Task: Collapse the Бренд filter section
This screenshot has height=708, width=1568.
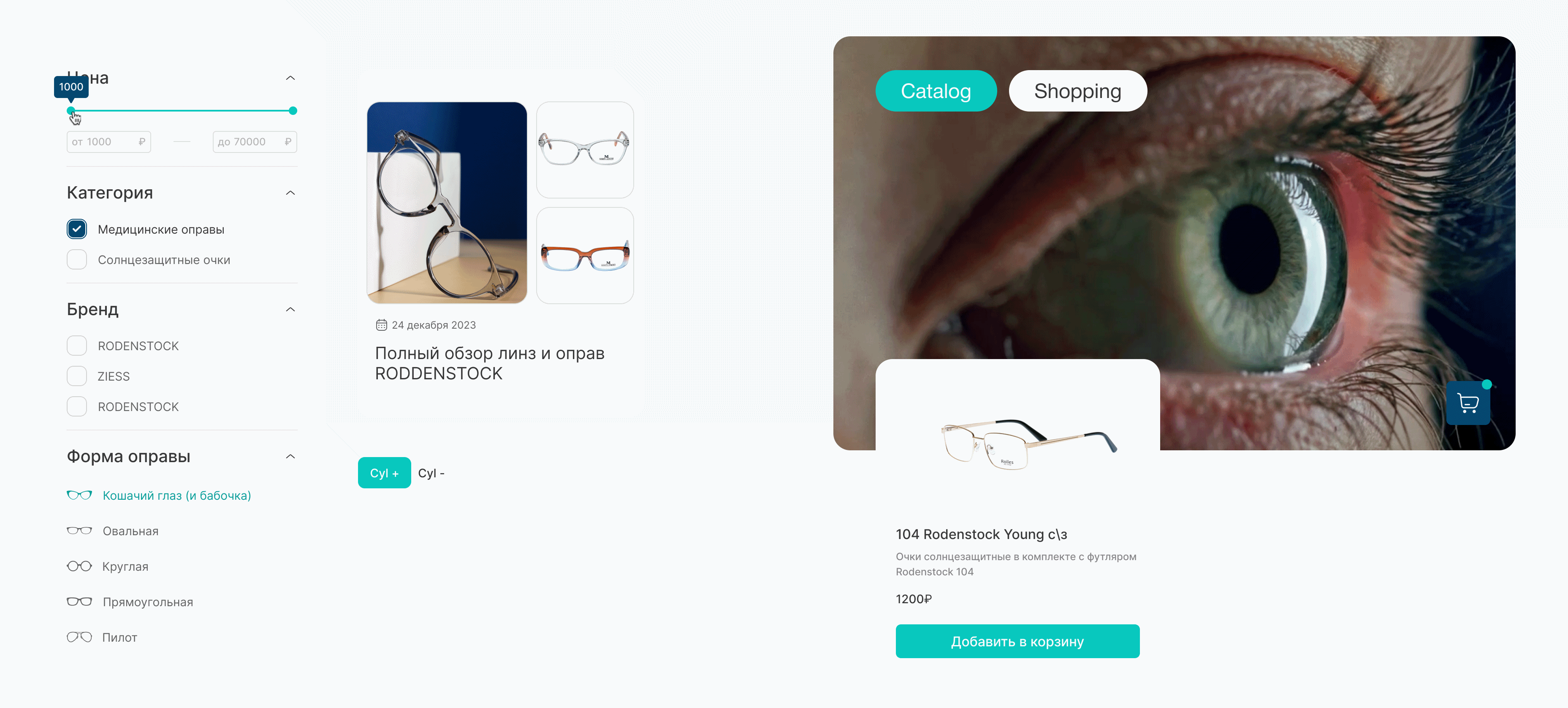Action: pyautogui.click(x=290, y=310)
